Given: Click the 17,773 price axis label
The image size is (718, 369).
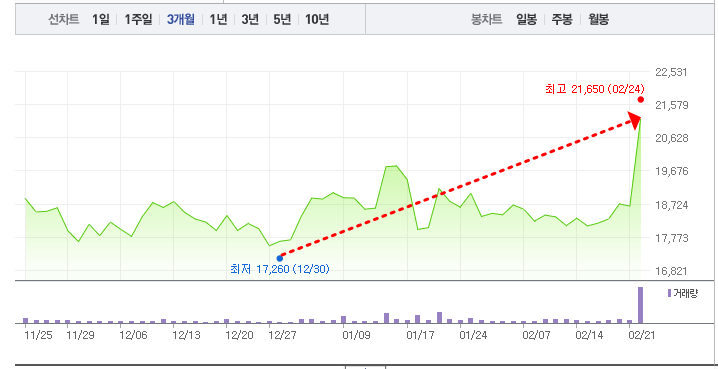Looking at the screenshot, I should (671, 238).
